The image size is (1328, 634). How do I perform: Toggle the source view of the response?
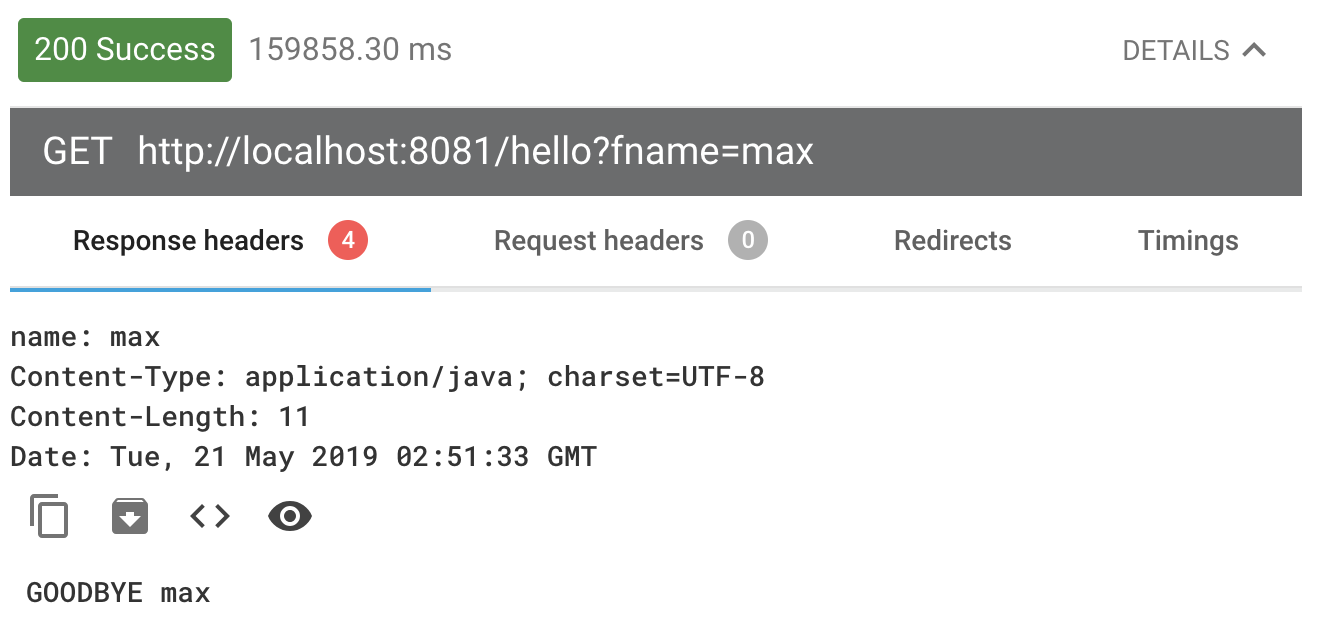coord(210,517)
